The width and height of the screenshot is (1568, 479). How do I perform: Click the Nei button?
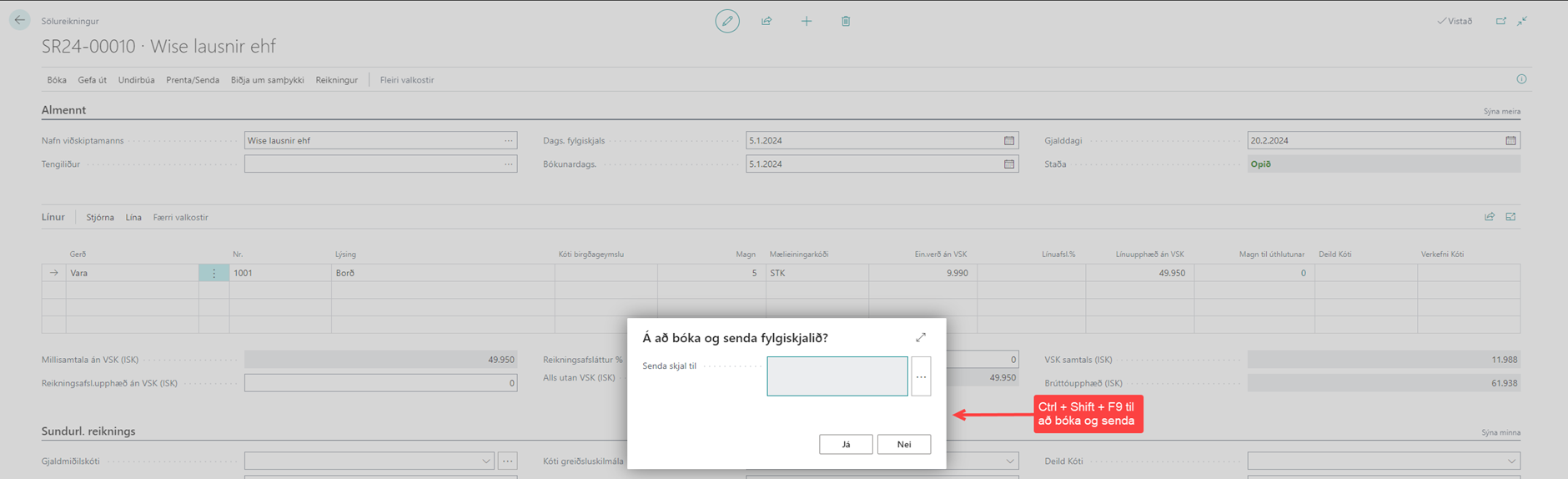pos(903,444)
